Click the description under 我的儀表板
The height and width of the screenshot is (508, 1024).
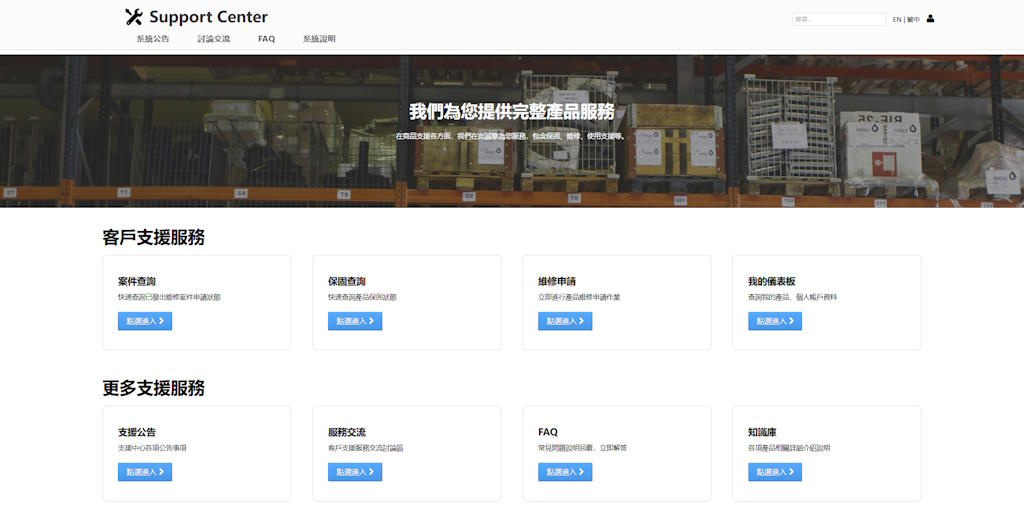coord(793,297)
